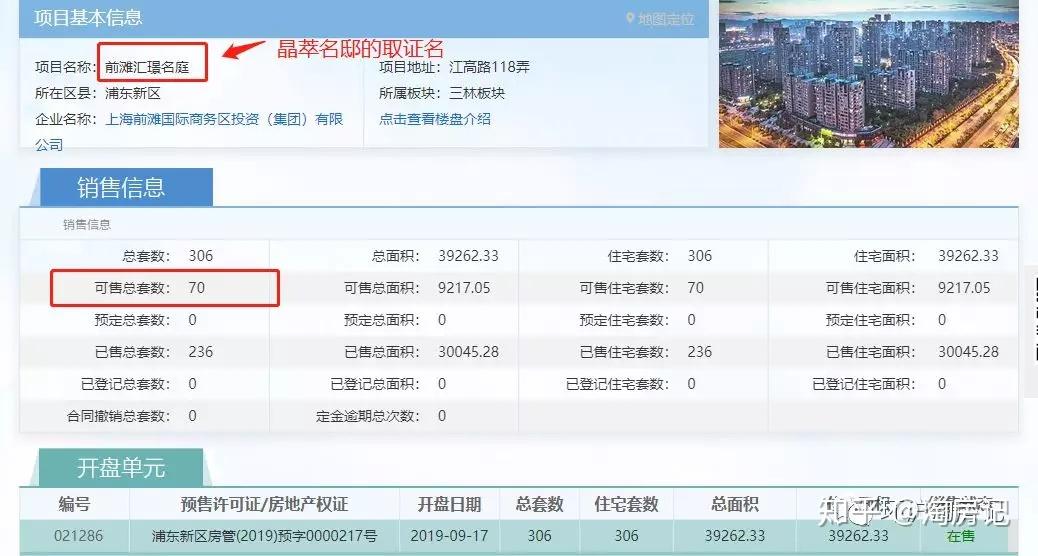Click the 可售住宅面积 value 9217.05
This screenshot has width=1038, height=556.
click(x=964, y=288)
